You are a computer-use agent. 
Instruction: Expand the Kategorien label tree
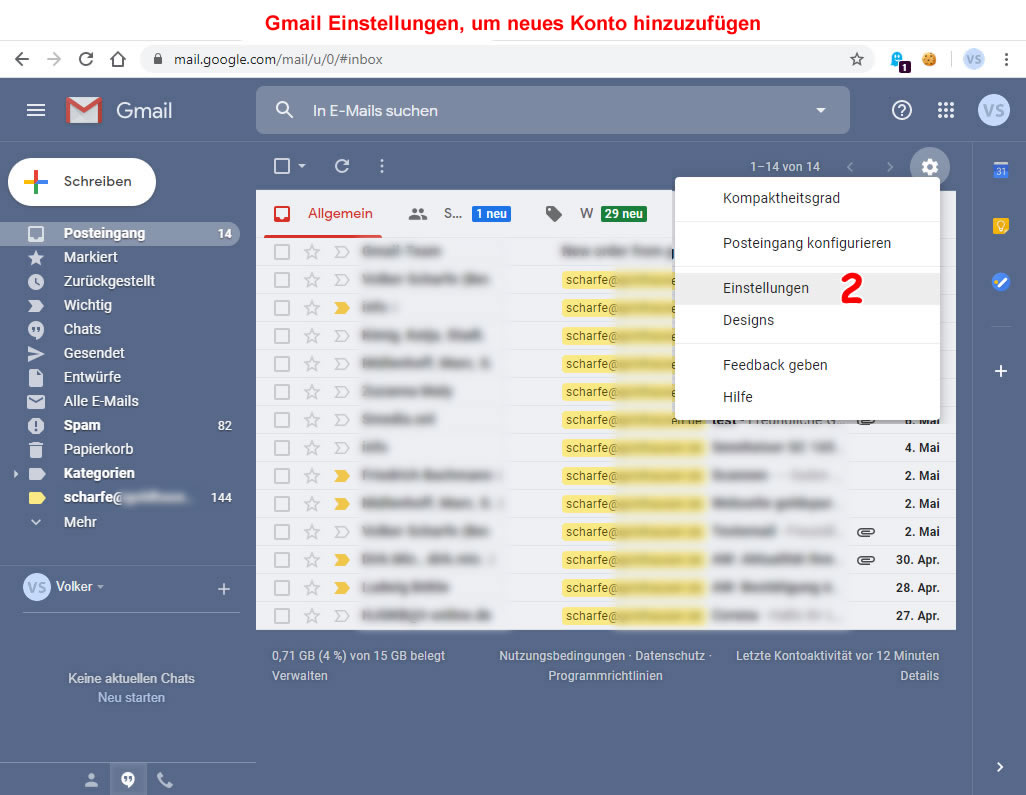[x=16, y=474]
